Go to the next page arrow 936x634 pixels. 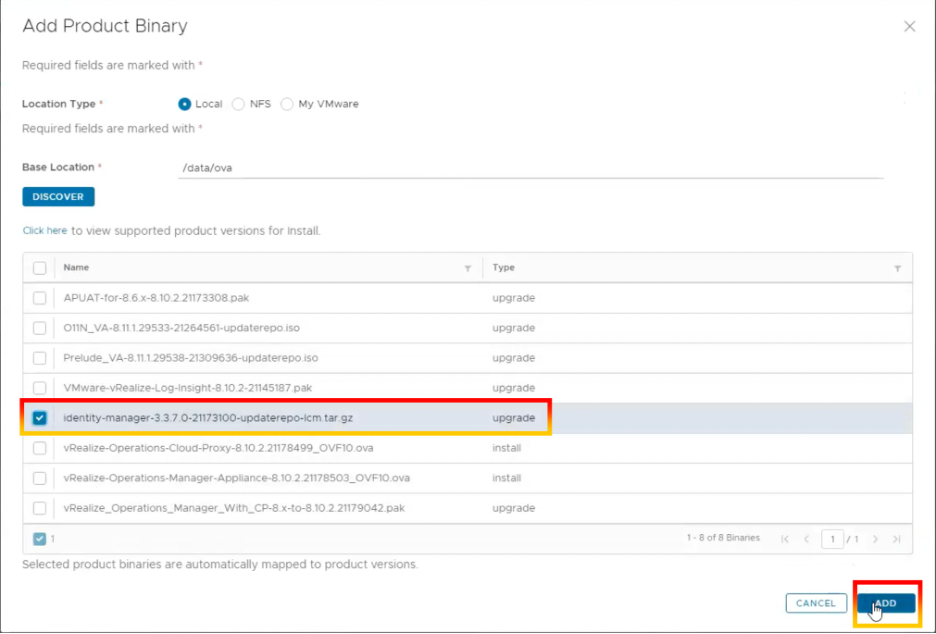[x=875, y=539]
